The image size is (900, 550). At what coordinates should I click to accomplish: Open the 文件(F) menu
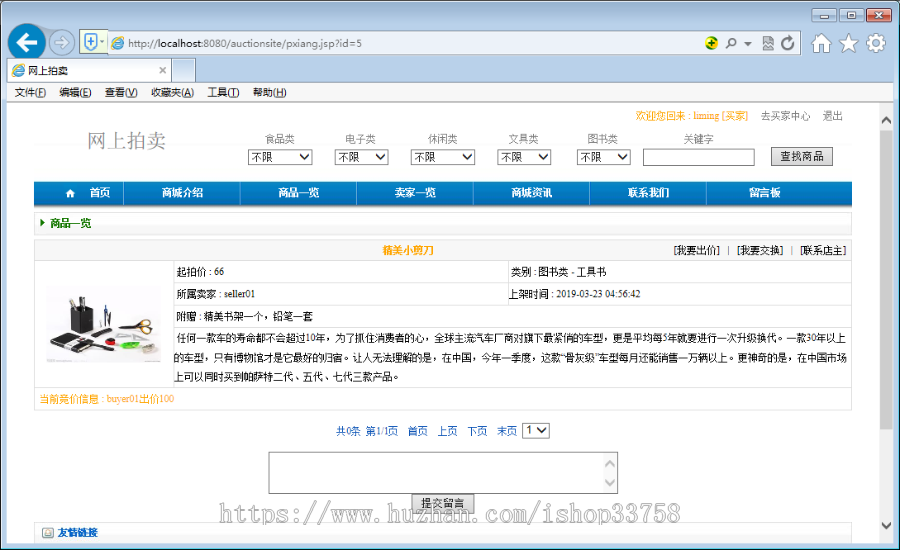30,92
